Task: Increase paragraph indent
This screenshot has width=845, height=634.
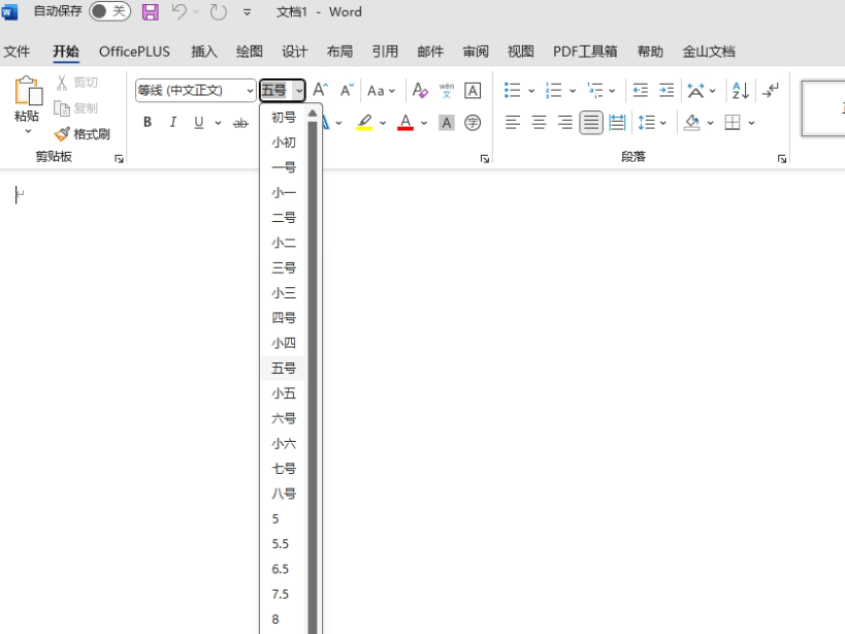Action: [667, 90]
